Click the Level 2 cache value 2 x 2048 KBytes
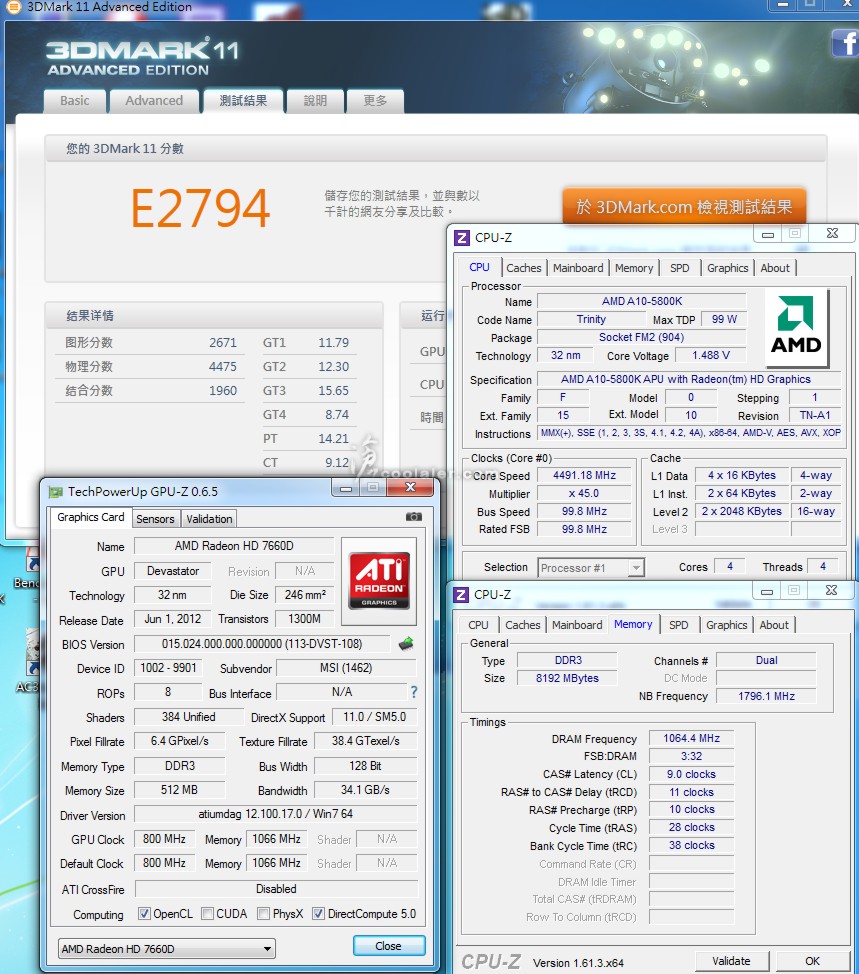Viewport: 859px width, 974px height. (x=742, y=511)
